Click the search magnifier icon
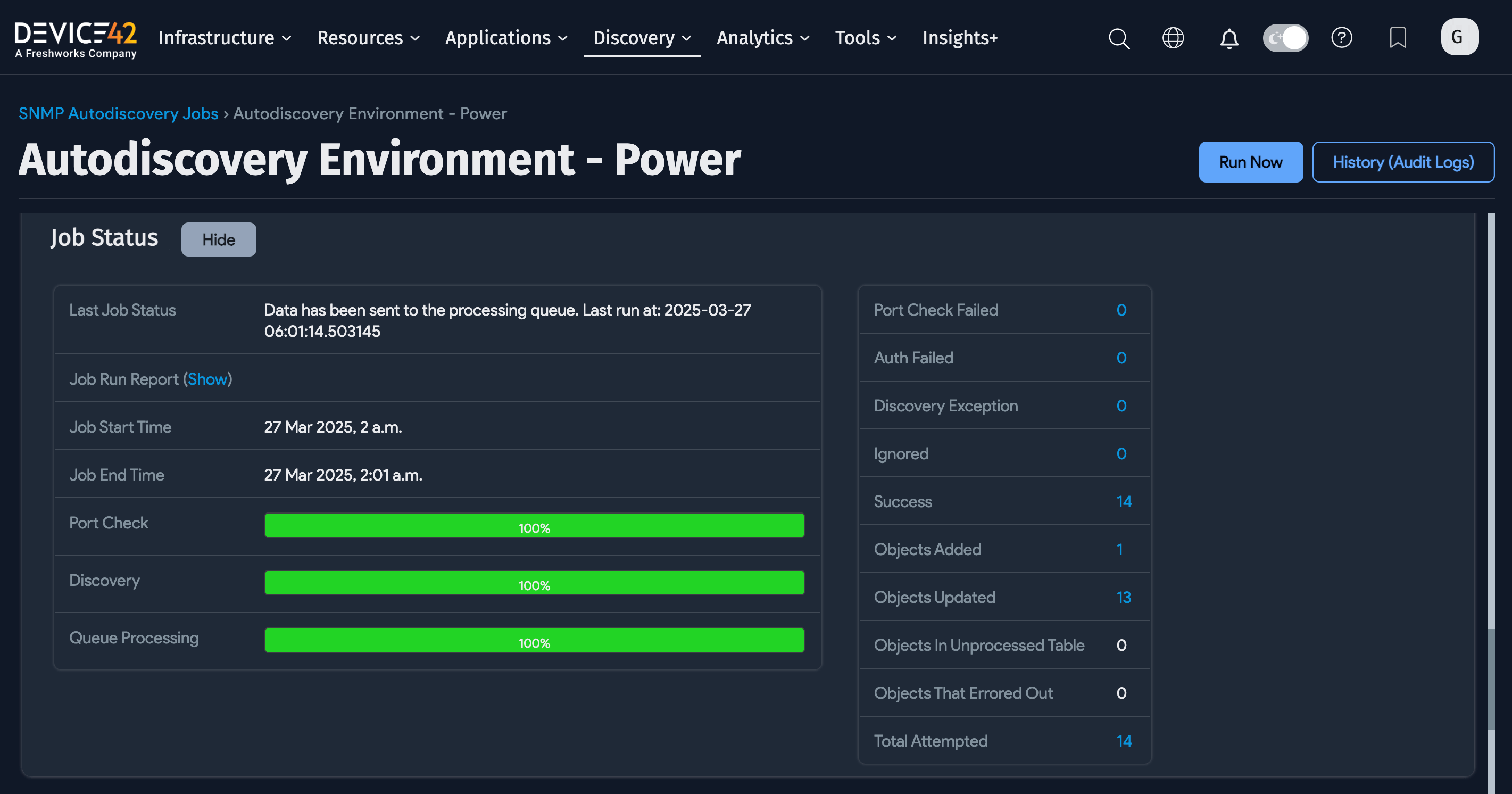 (1119, 38)
